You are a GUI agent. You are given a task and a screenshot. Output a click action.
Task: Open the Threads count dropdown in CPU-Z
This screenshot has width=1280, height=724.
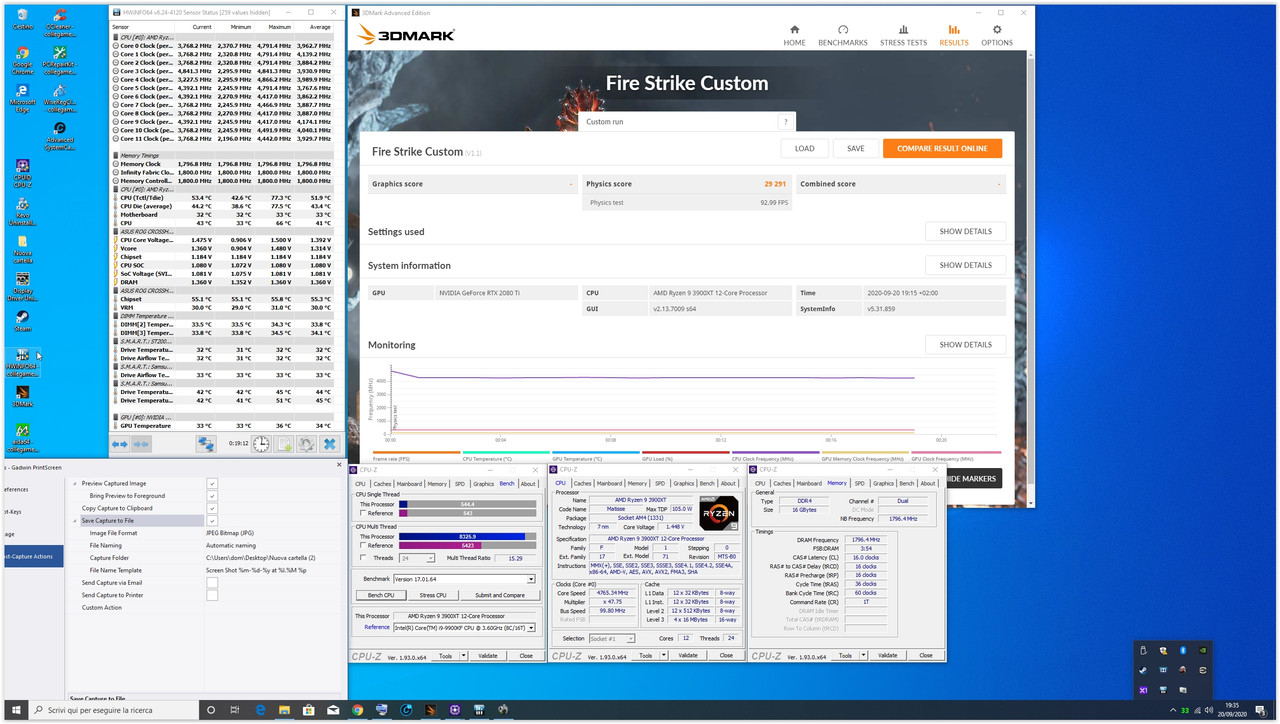coord(431,558)
